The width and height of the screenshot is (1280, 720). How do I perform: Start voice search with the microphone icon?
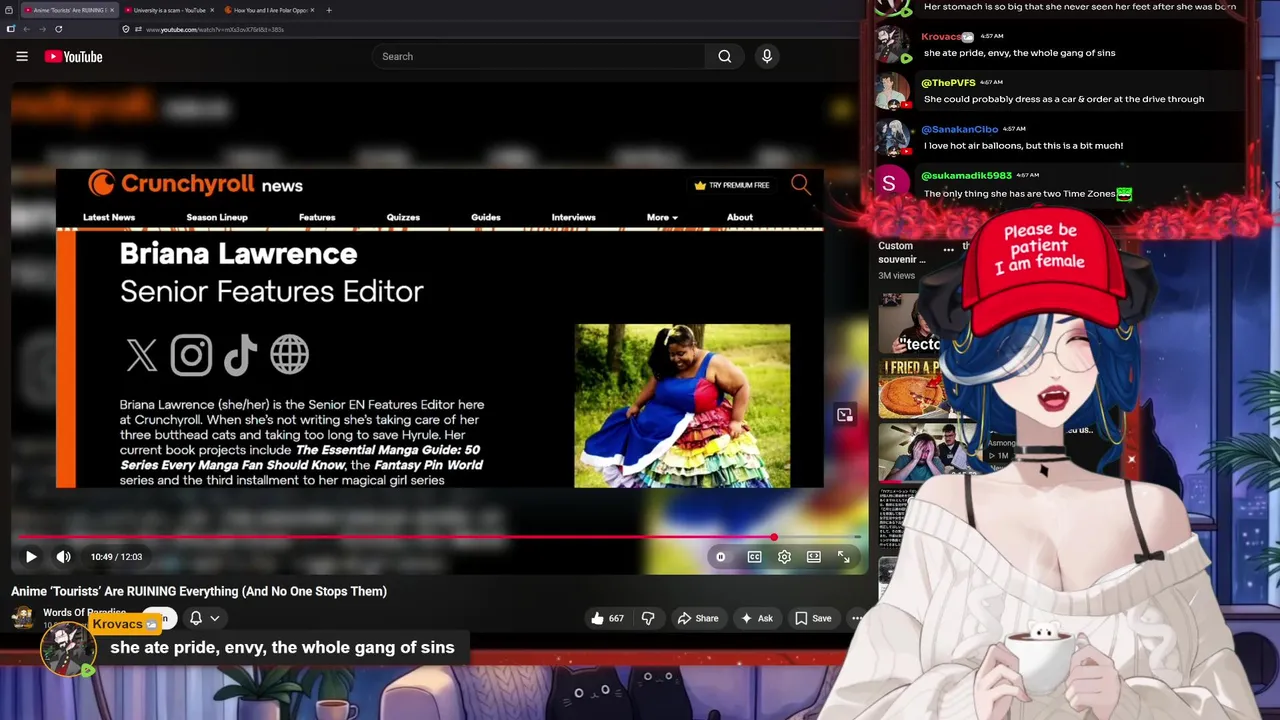click(x=767, y=56)
